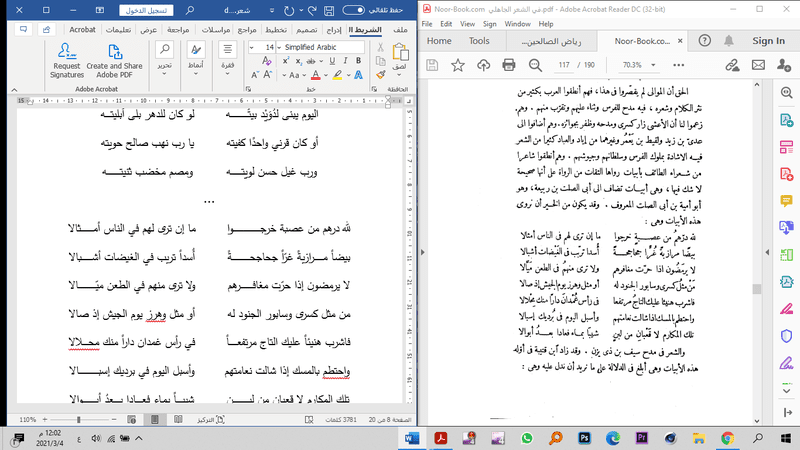
Task: Click the more tools ellipsis in Acrobat toolbar
Action: (679, 65)
